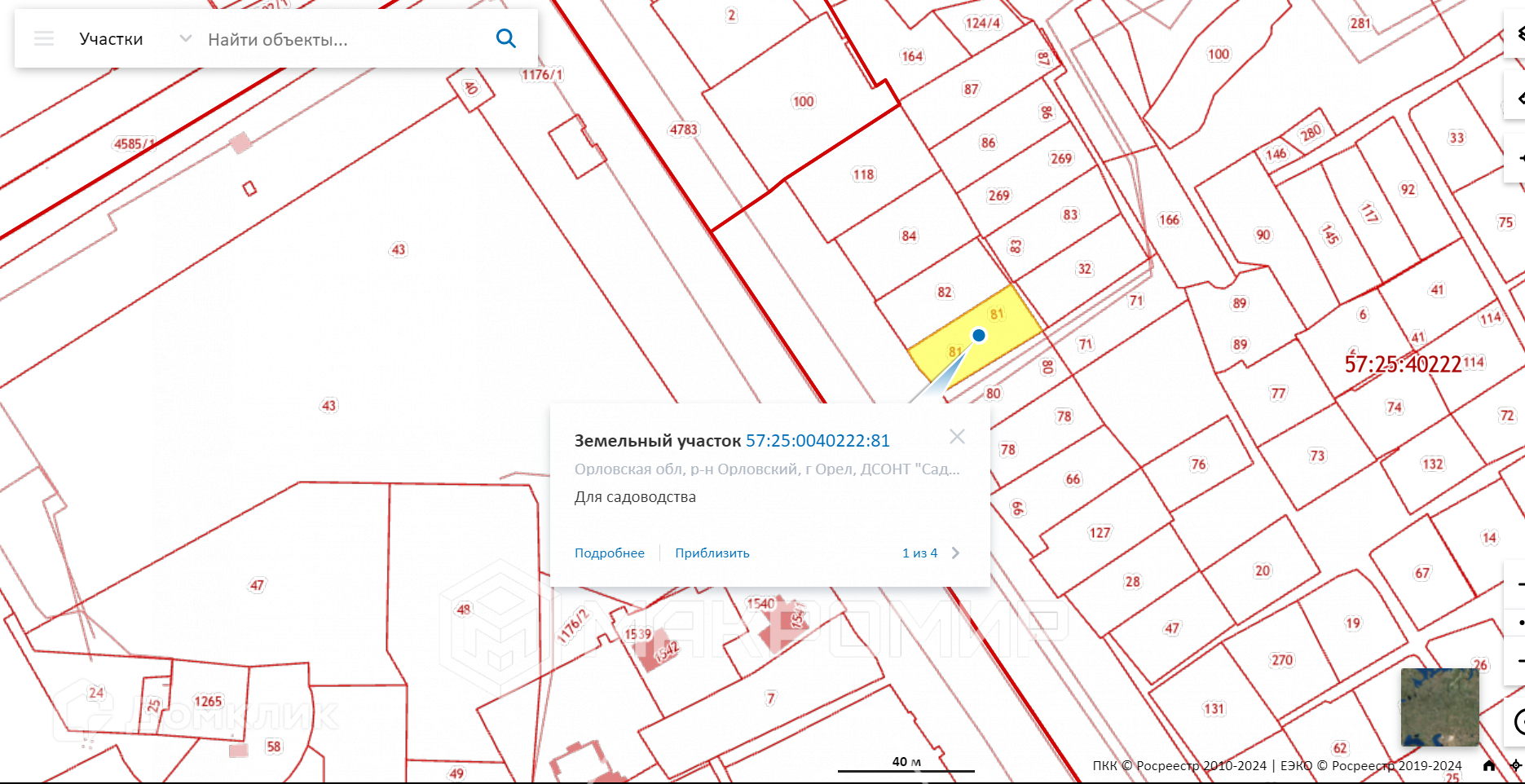Select the parcel labeled 131
This screenshot has width=1525, height=784.
(1214, 709)
